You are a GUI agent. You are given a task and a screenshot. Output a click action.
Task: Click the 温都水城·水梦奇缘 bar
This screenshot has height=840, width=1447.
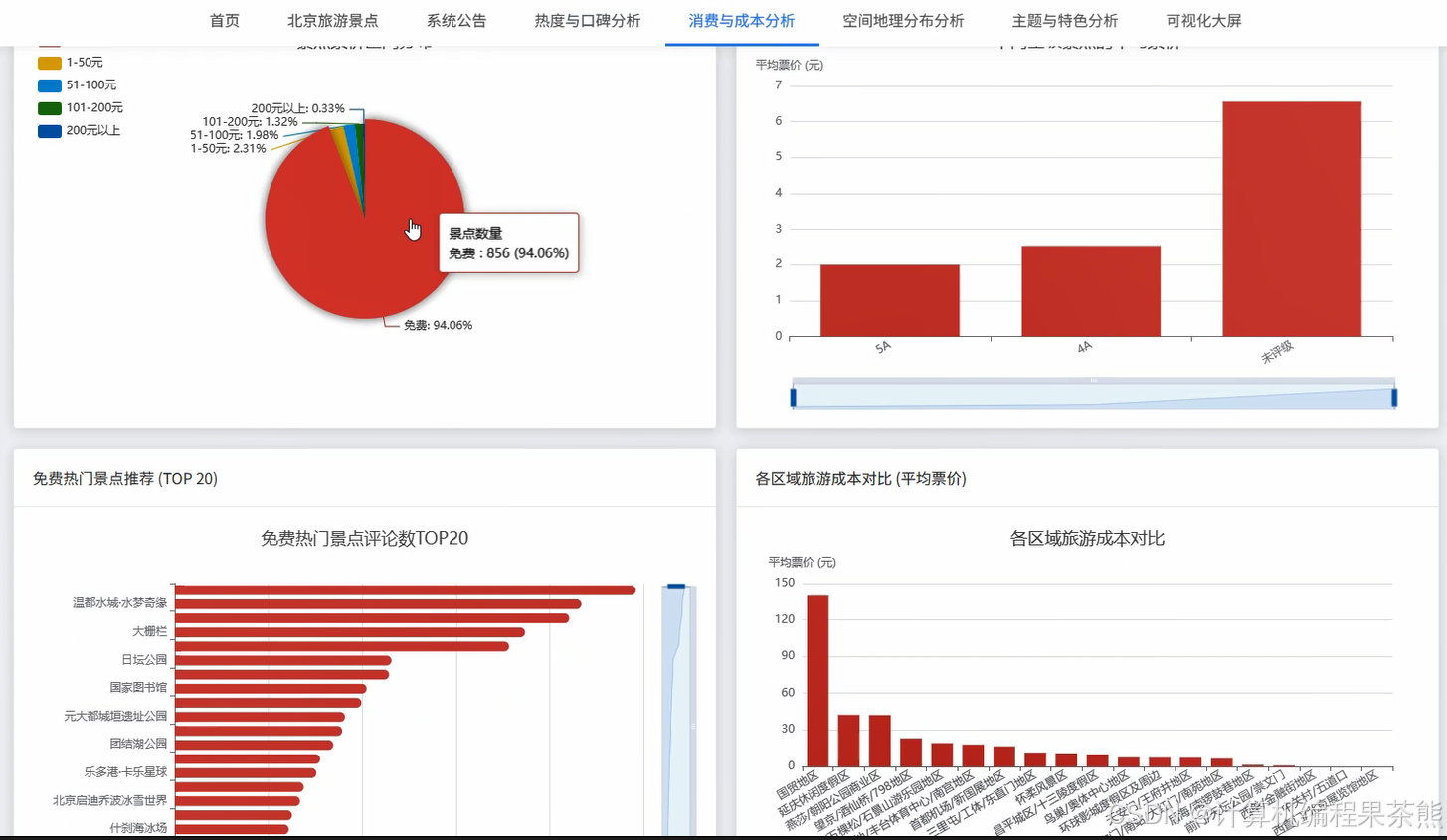coord(378,604)
